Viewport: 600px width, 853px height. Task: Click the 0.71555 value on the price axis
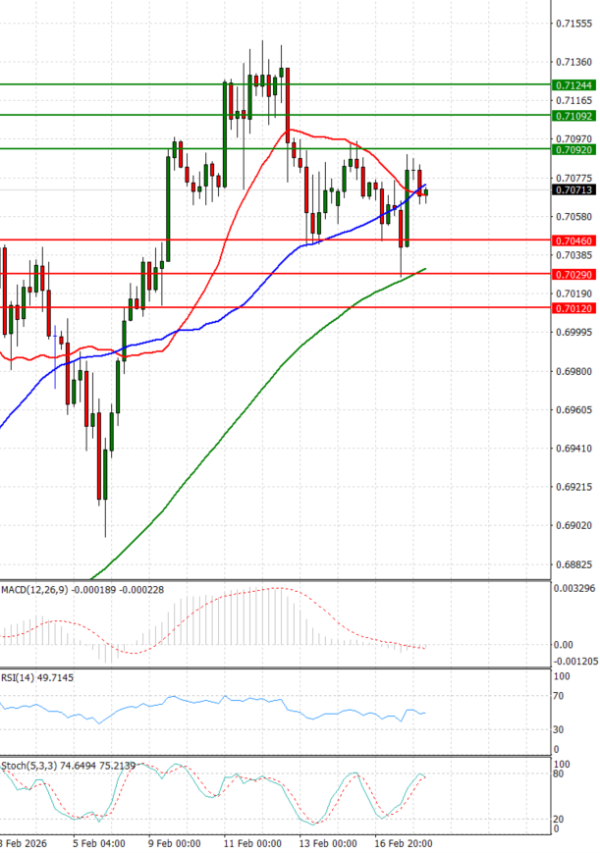572,22
